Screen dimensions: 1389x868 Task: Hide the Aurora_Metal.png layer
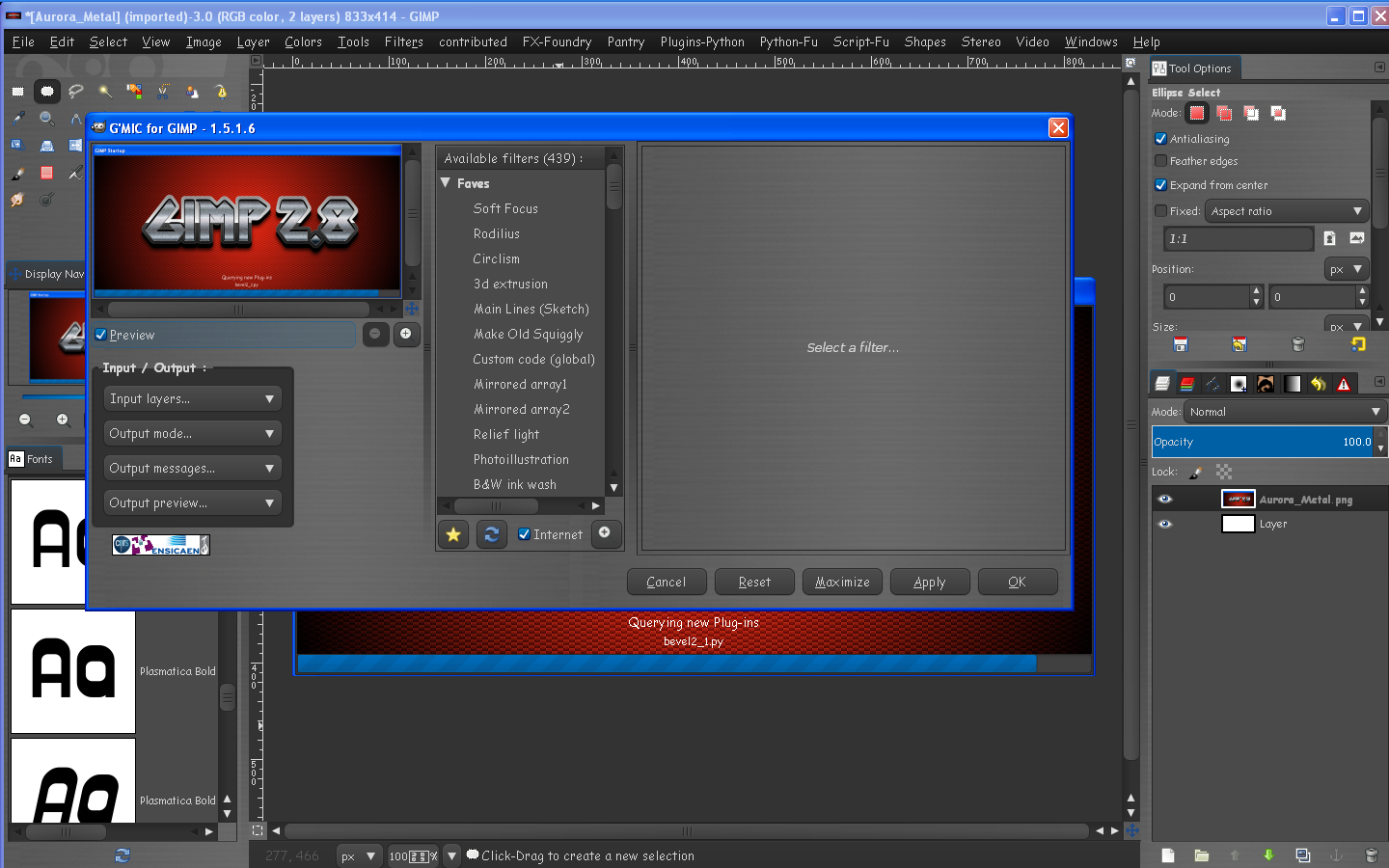pyautogui.click(x=1164, y=500)
